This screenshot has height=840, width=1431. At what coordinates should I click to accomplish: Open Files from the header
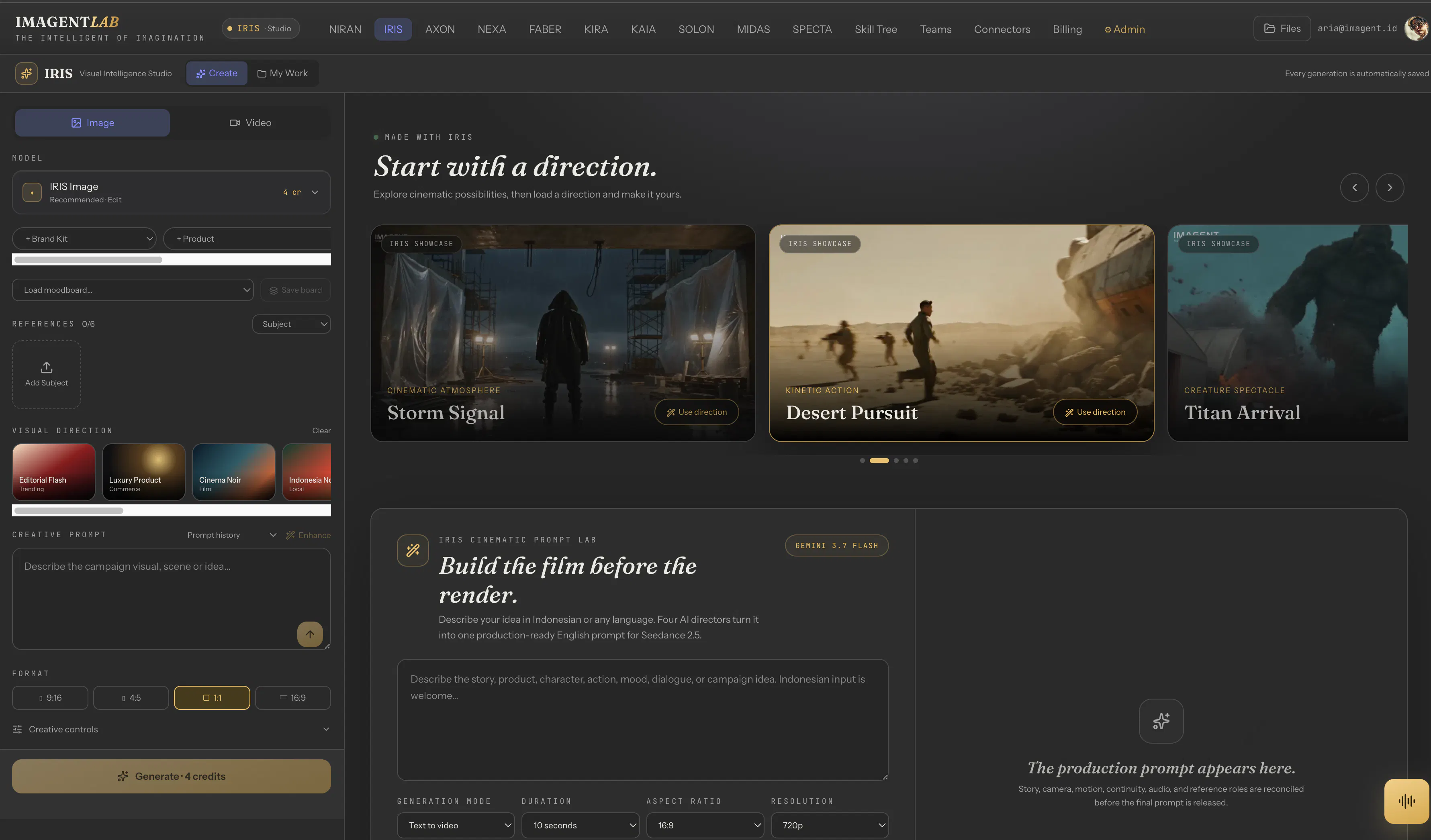coord(1282,29)
